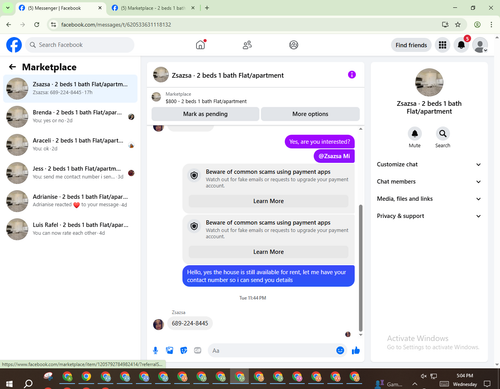Viewport: 500px width, 389px height.
Task: Click the @Zsazsa Mi mention bubble
Action: pos(334,156)
